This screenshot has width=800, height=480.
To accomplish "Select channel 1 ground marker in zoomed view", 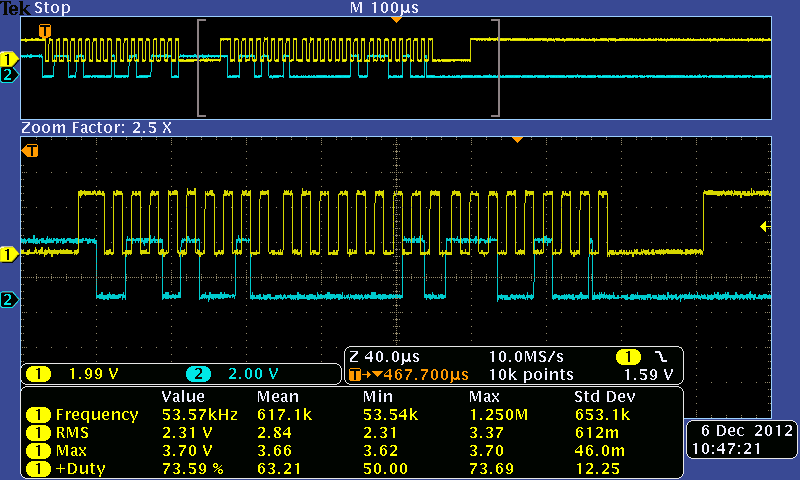I will 9,254.
